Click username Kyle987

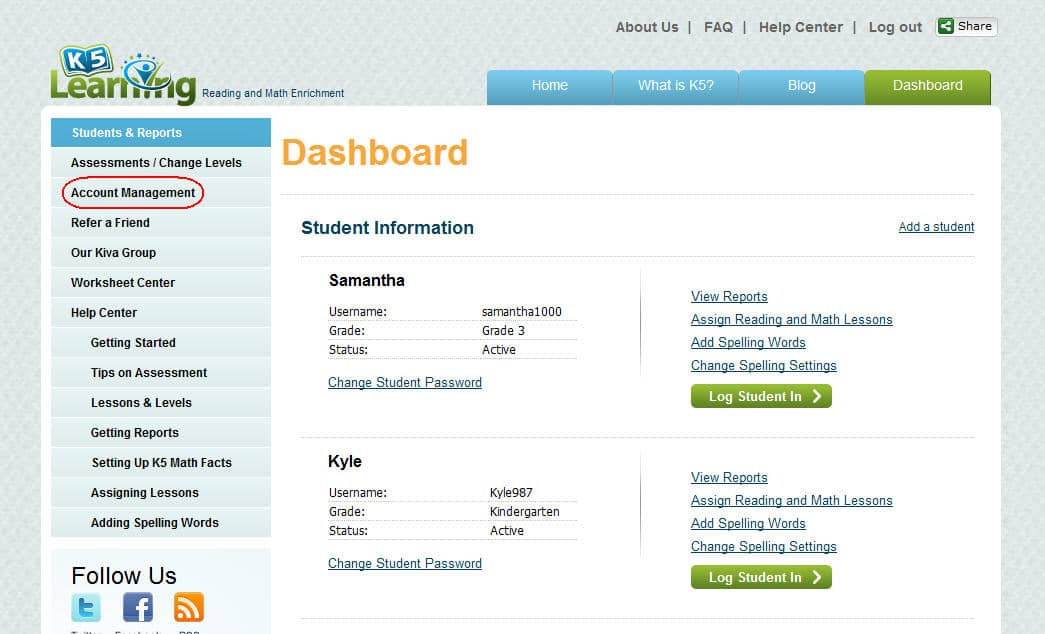(x=511, y=493)
